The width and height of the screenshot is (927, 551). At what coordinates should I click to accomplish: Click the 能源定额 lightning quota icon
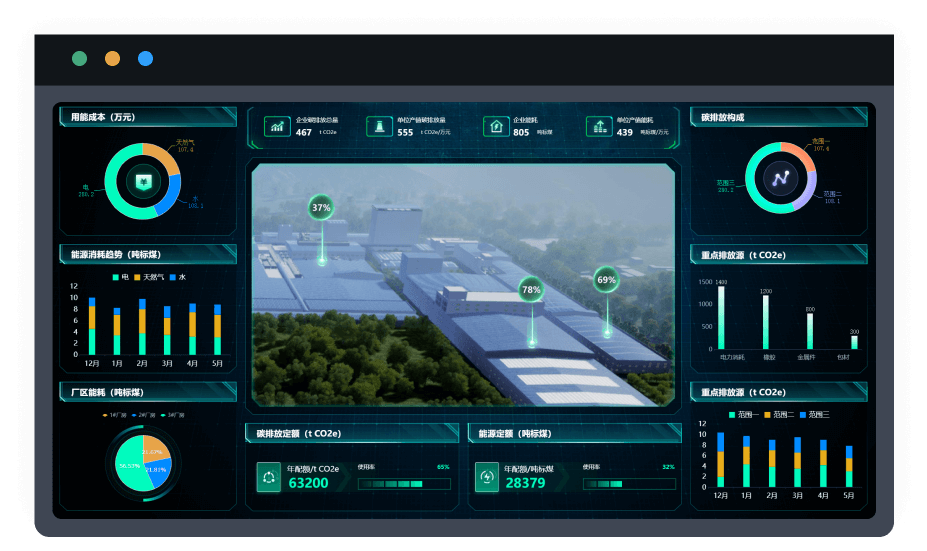click(x=486, y=477)
